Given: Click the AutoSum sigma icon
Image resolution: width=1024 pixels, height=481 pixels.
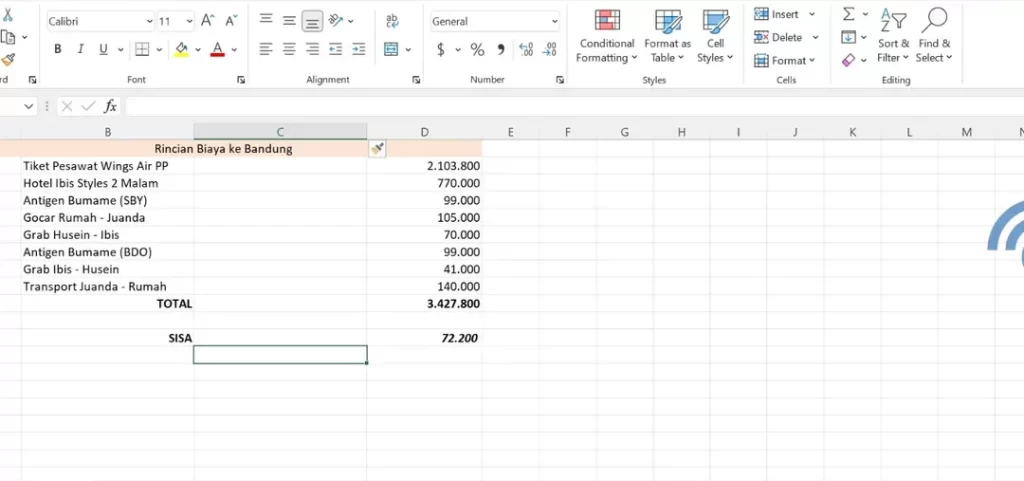Looking at the screenshot, I should (x=848, y=14).
